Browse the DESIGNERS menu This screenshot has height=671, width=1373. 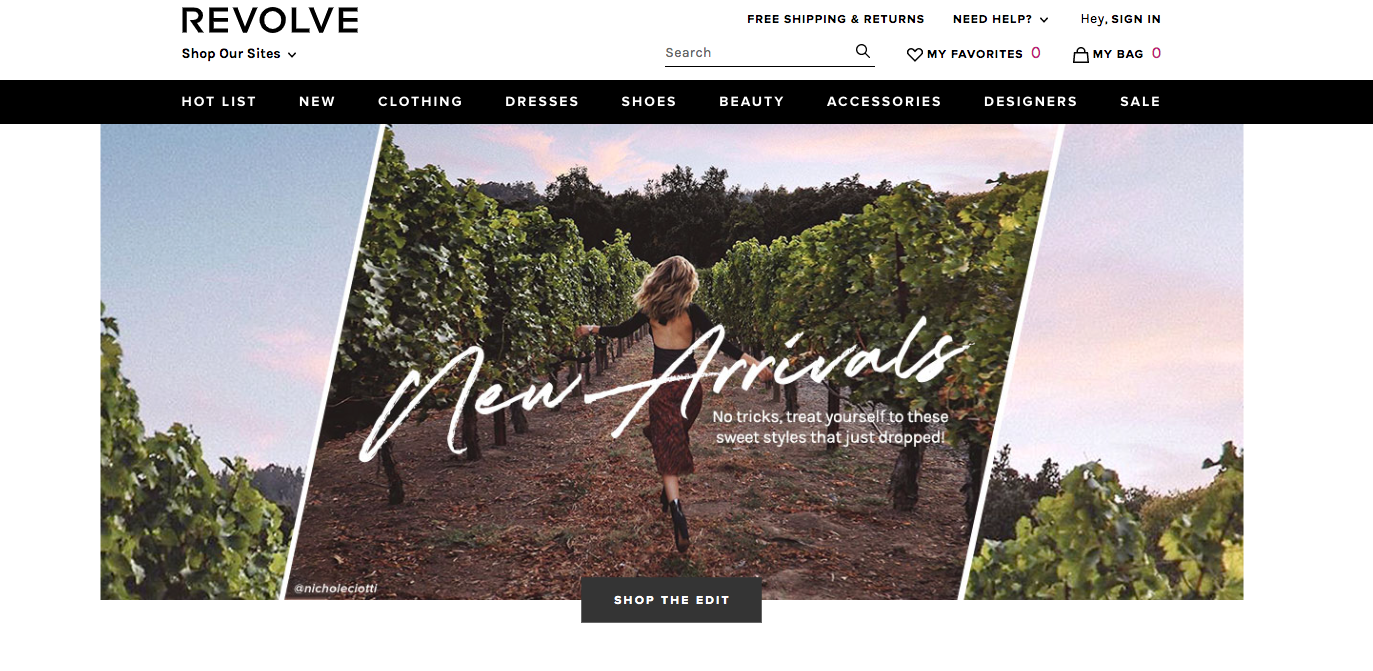pos(1031,101)
